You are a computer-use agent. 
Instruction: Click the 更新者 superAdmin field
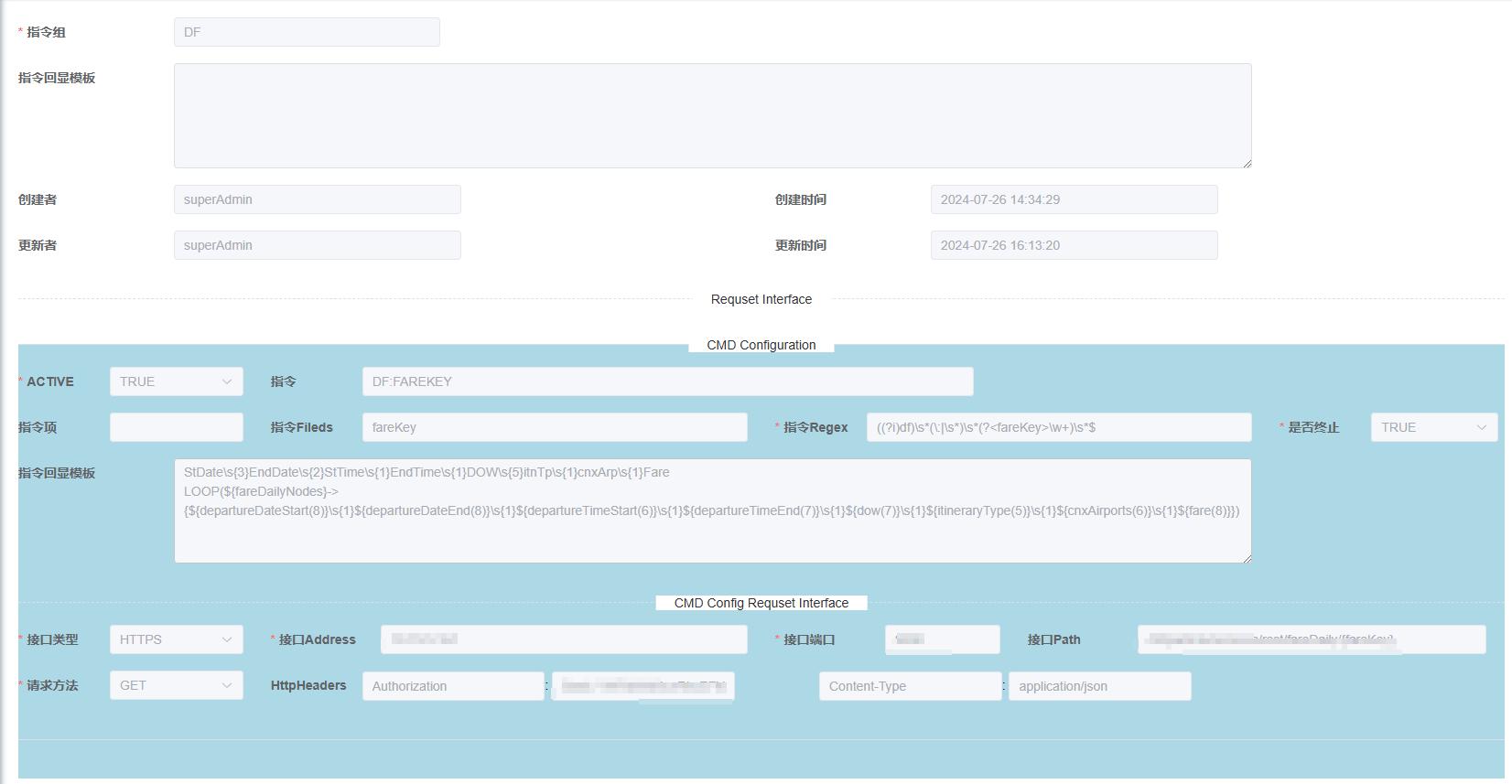point(317,245)
